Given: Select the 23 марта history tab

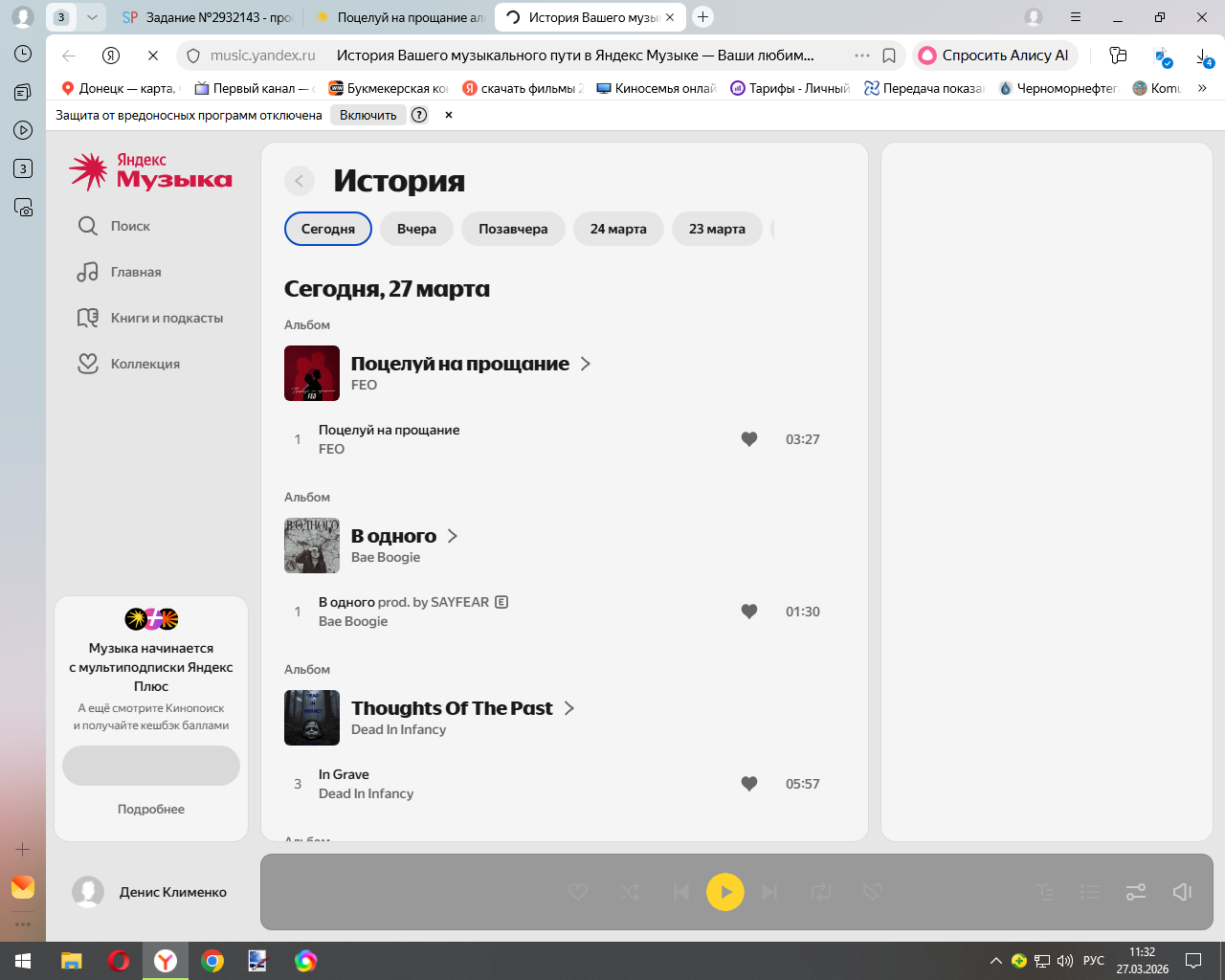Looking at the screenshot, I should pos(717,229).
